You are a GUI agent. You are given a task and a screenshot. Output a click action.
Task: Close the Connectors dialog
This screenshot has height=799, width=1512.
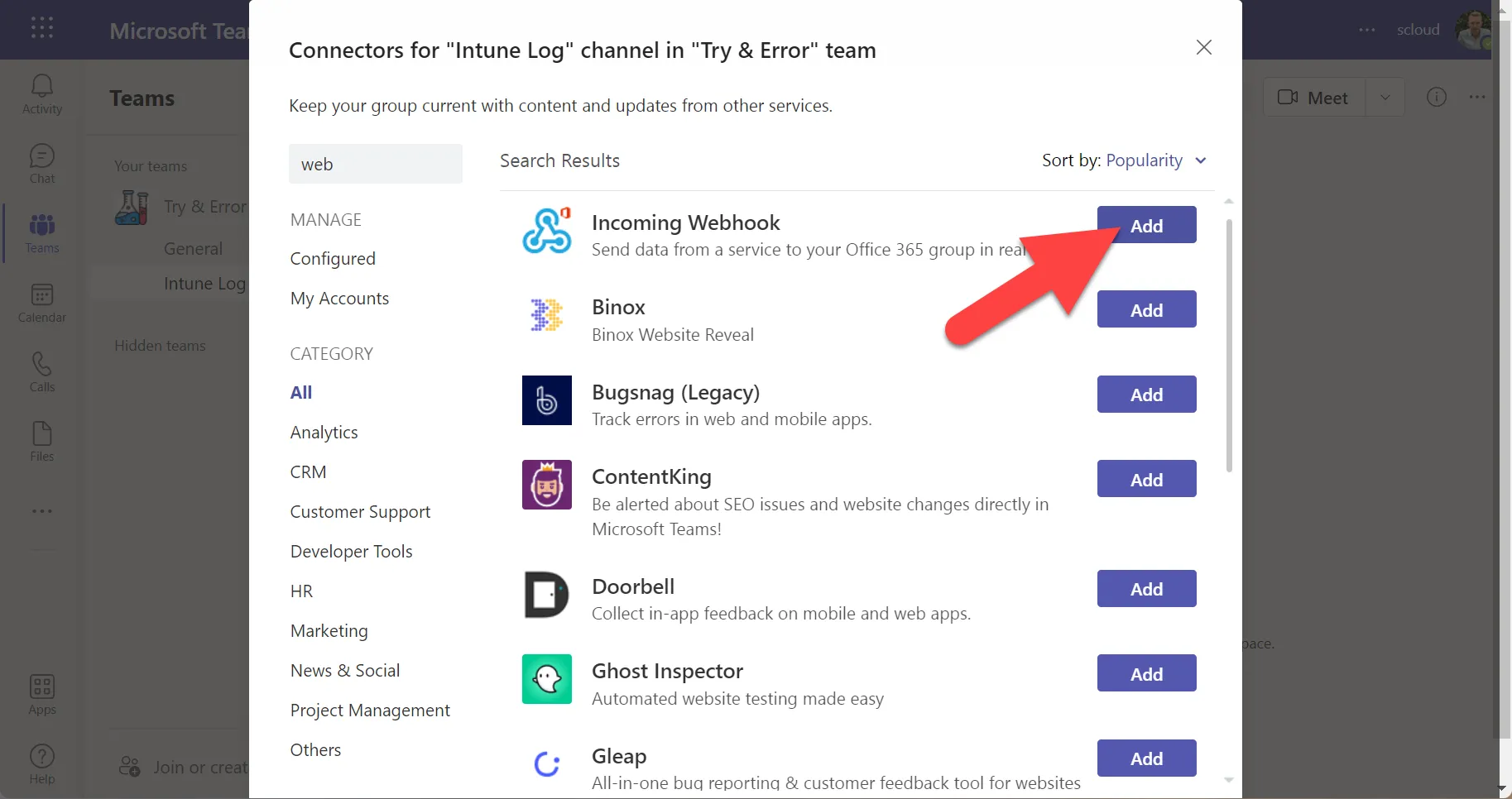click(x=1204, y=47)
